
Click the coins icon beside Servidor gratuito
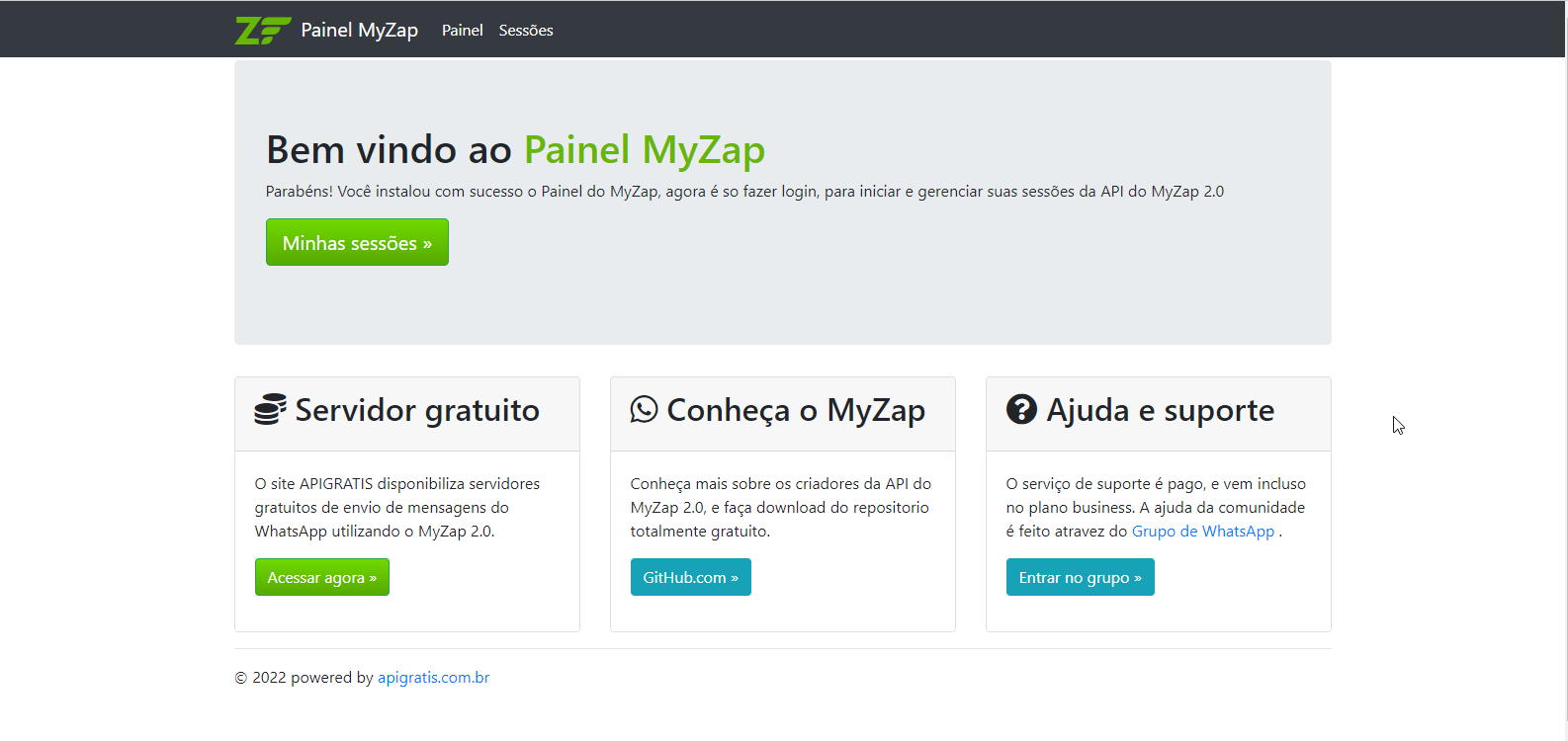[270, 410]
